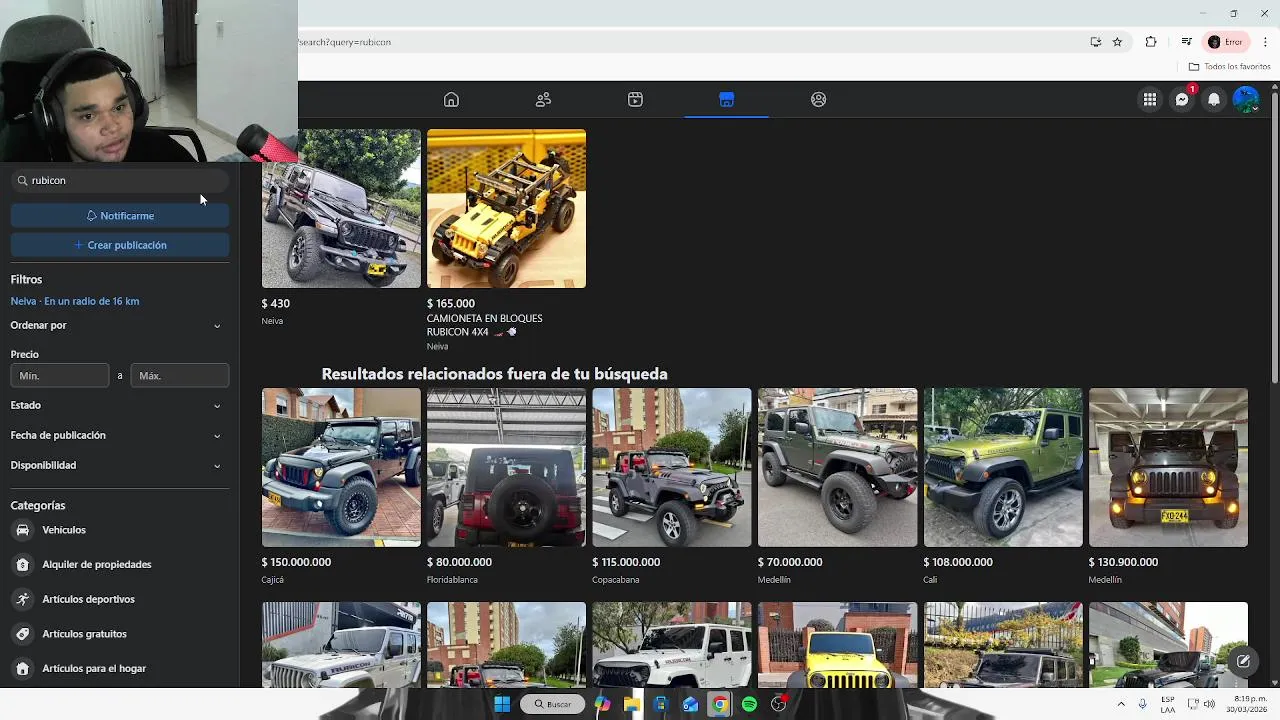Open Messenger with one unread notification
This screenshot has height=720, width=1280.
pos(1182,99)
